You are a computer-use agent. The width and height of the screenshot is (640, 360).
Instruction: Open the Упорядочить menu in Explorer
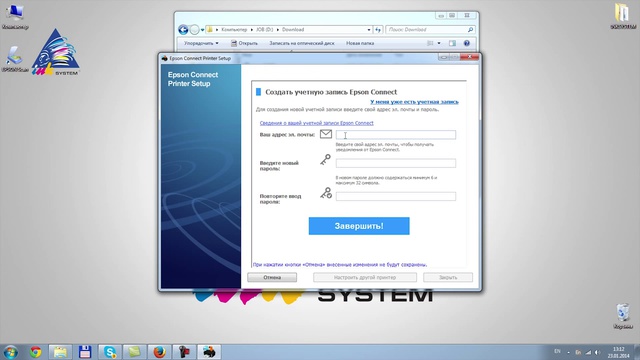click(201, 43)
